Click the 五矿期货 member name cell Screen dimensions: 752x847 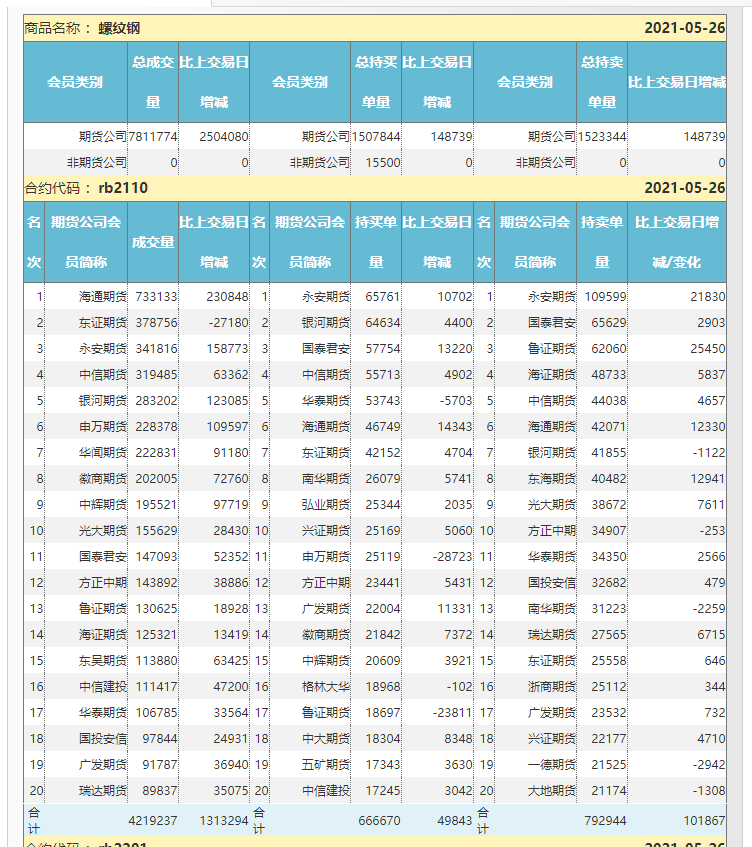coord(326,764)
